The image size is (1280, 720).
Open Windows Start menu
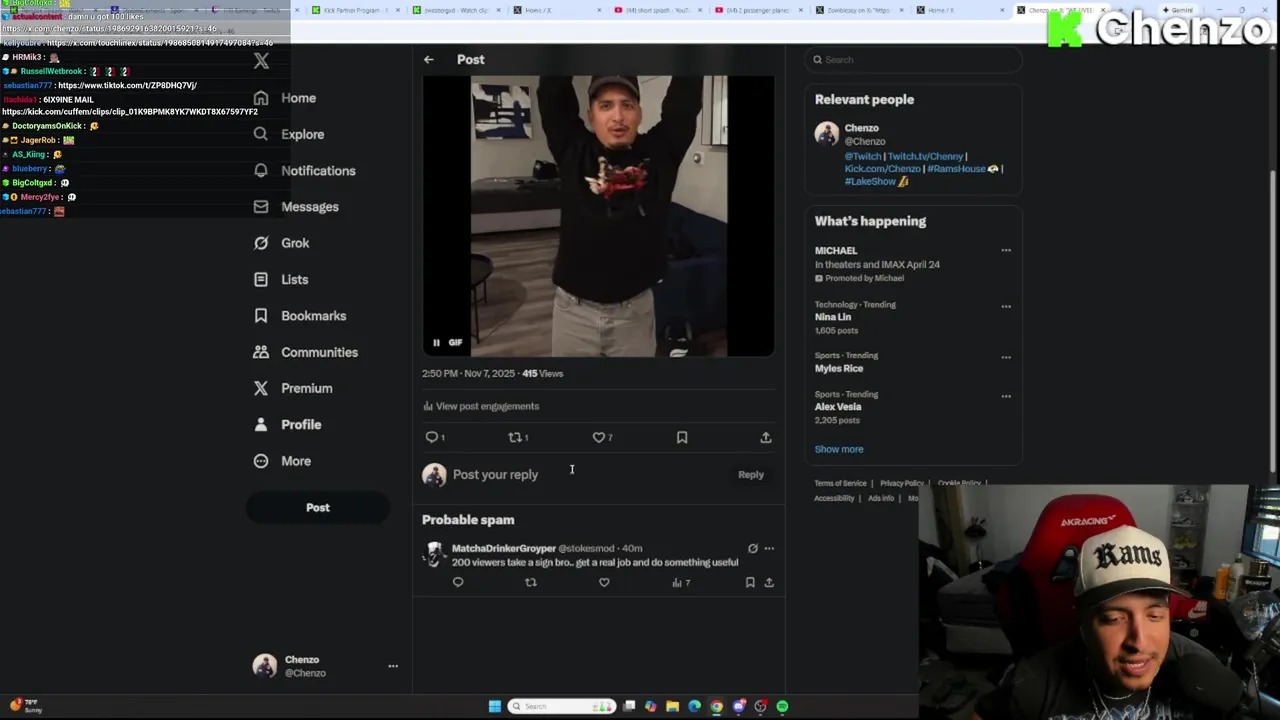click(494, 706)
